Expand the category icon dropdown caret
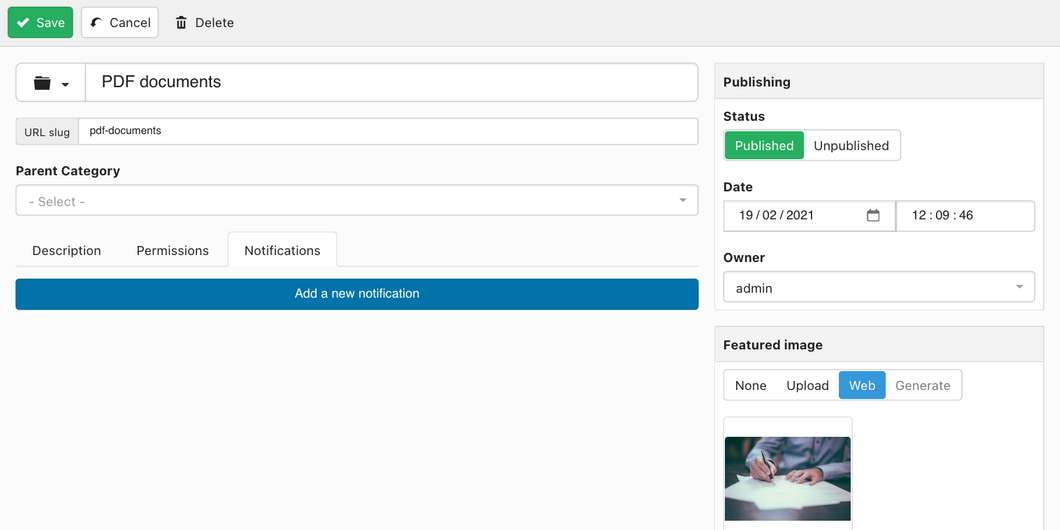 [66, 85]
